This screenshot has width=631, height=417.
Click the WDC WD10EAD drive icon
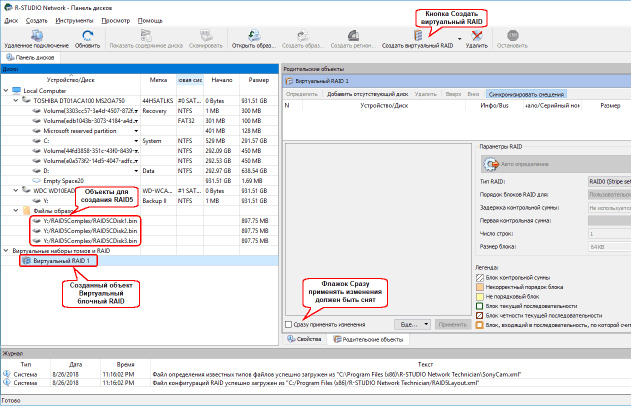pyautogui.click(x=26, y=190)
